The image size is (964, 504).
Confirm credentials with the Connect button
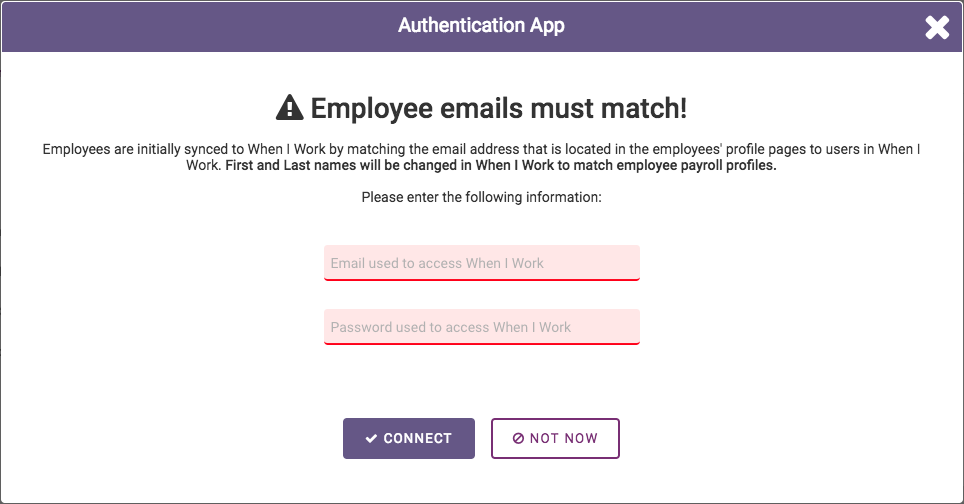tap(409, 438)
